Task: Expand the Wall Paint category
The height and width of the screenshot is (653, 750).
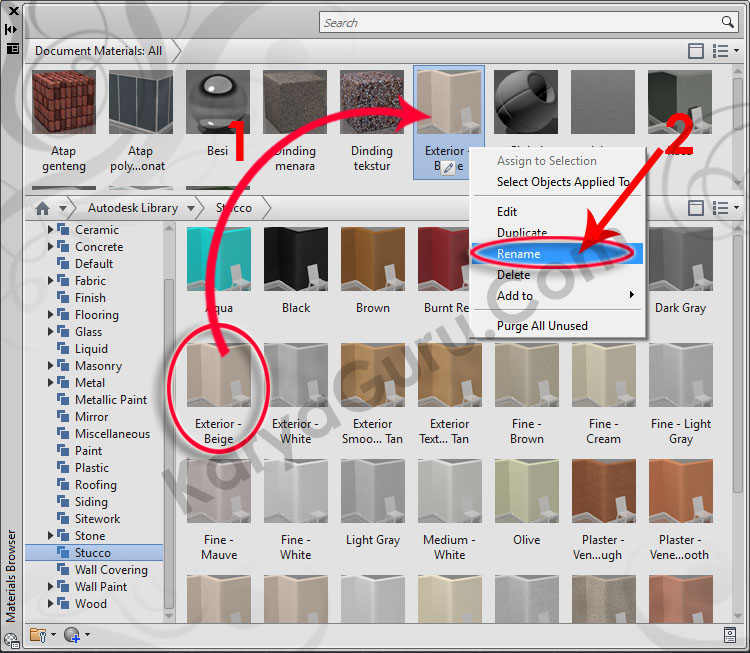Action: coord(52,587)
